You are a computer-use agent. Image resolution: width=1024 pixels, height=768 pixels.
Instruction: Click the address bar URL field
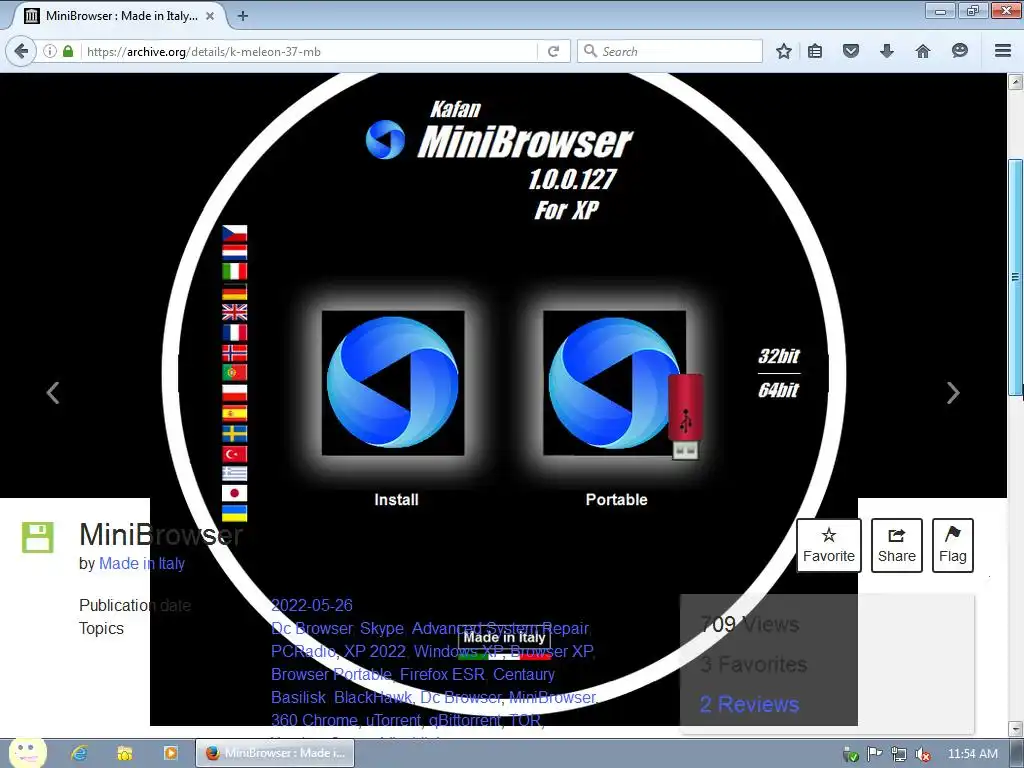click(310, 51)
